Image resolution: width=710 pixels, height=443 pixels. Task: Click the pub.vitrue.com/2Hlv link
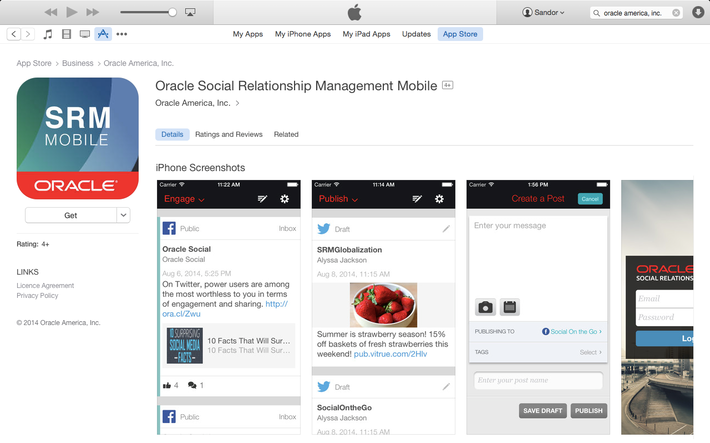(x=390, y=354)
